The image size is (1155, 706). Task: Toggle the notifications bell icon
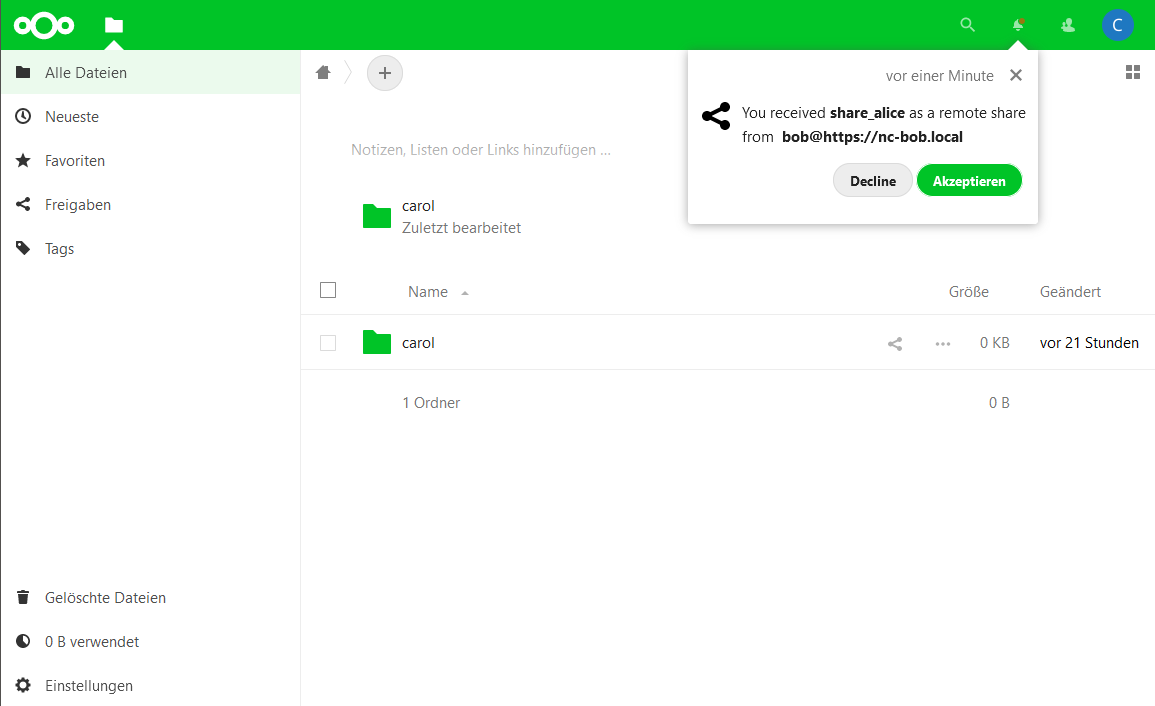(x=1018, y=25)
